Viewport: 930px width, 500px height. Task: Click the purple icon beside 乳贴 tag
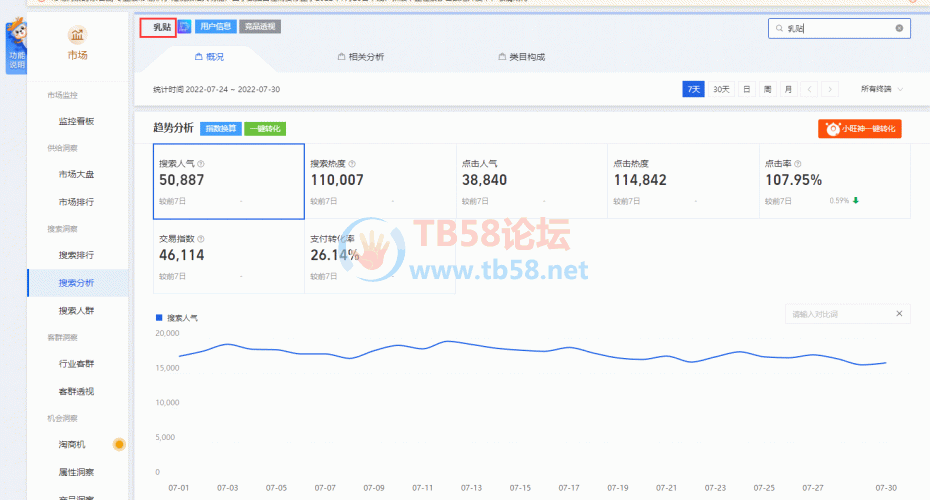(x=184, y=27)
